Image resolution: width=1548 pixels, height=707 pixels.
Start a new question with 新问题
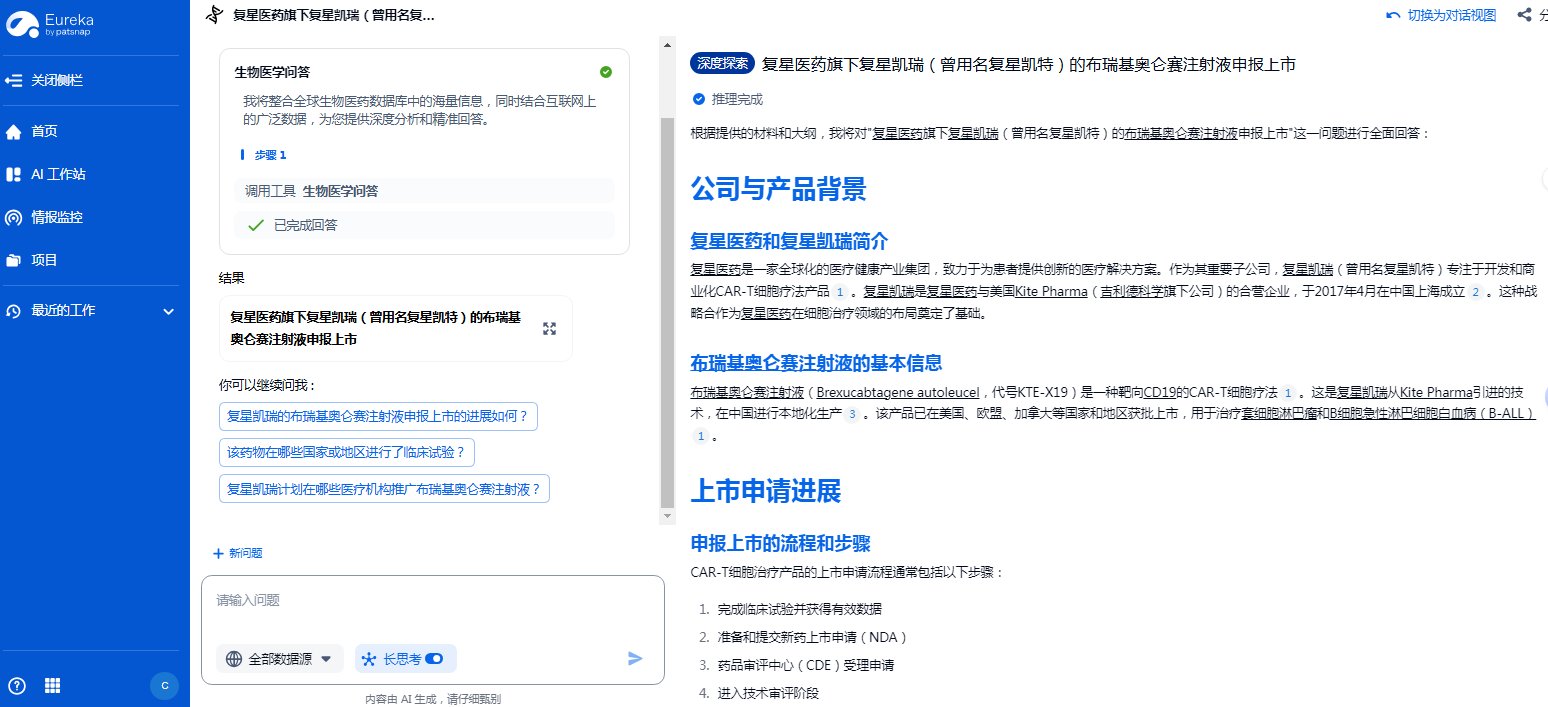pos(238,553)
